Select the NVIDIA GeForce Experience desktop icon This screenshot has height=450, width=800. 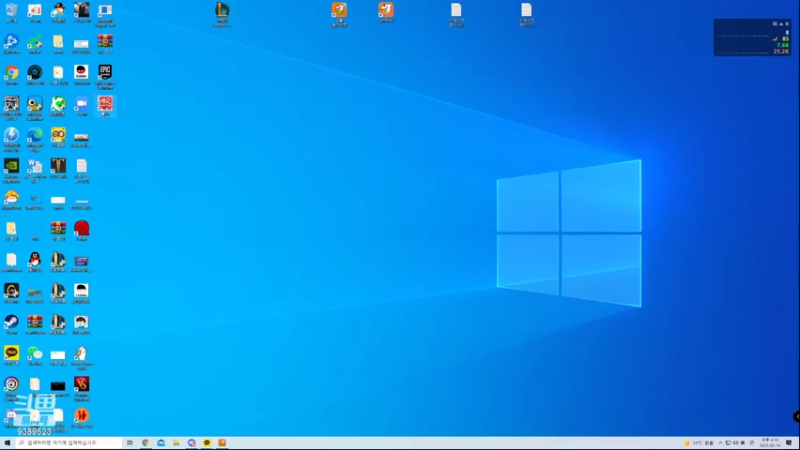pyautogui.click(x=11, y=170)
